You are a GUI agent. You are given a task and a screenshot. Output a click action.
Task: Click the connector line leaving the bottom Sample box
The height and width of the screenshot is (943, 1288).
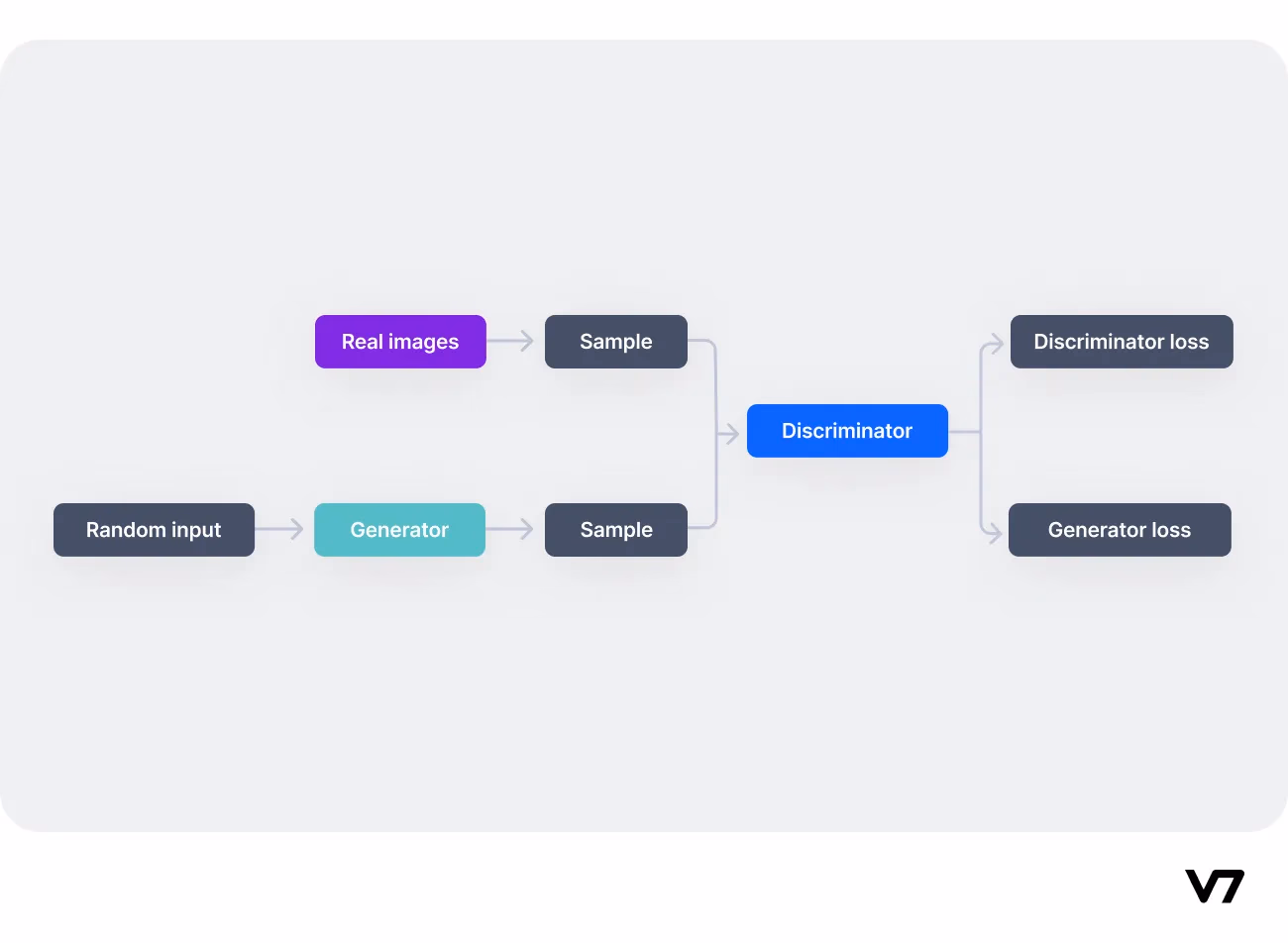pos(714,485)
